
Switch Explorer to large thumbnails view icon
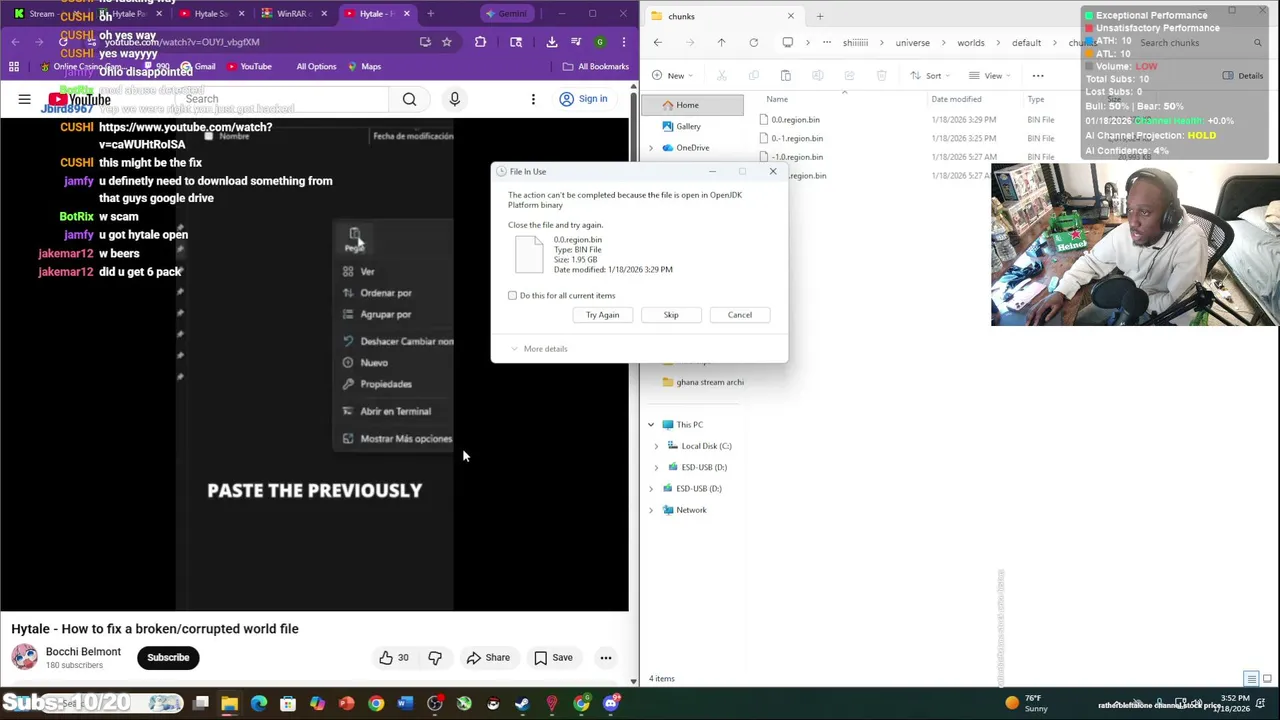click(1266, 679)
